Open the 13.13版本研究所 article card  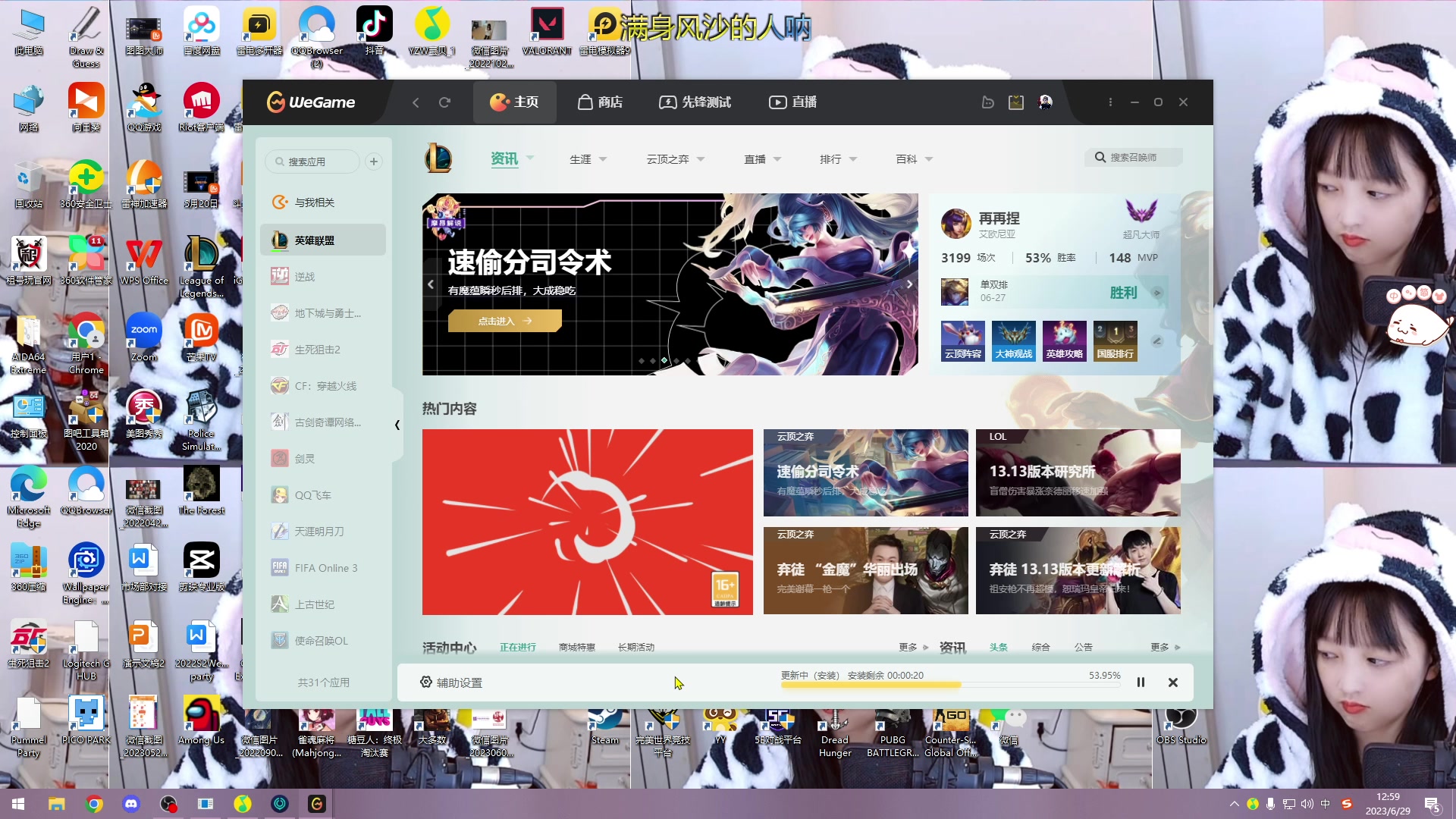coord(1078,472)
